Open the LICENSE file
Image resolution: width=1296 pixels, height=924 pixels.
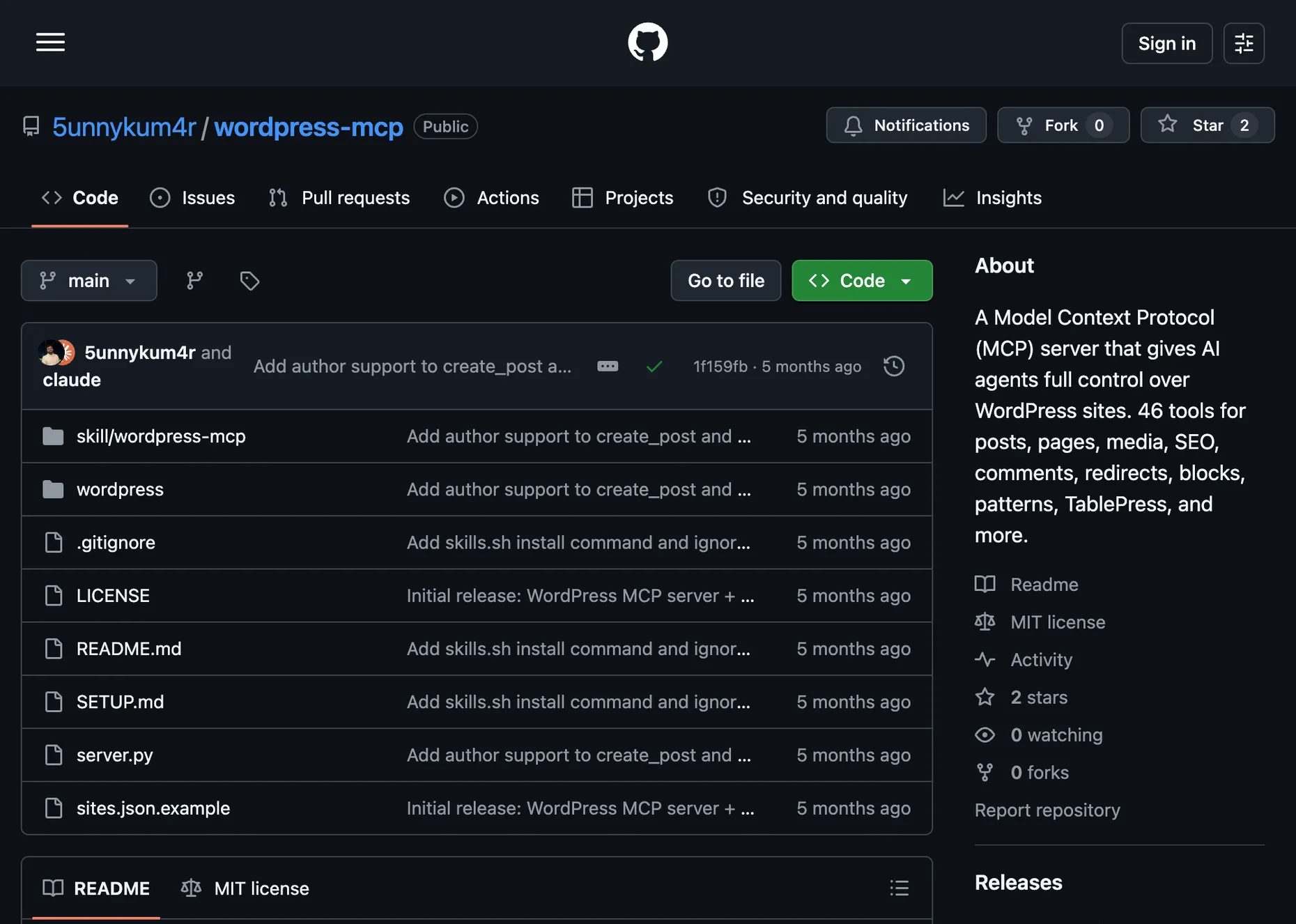point(113,596)
